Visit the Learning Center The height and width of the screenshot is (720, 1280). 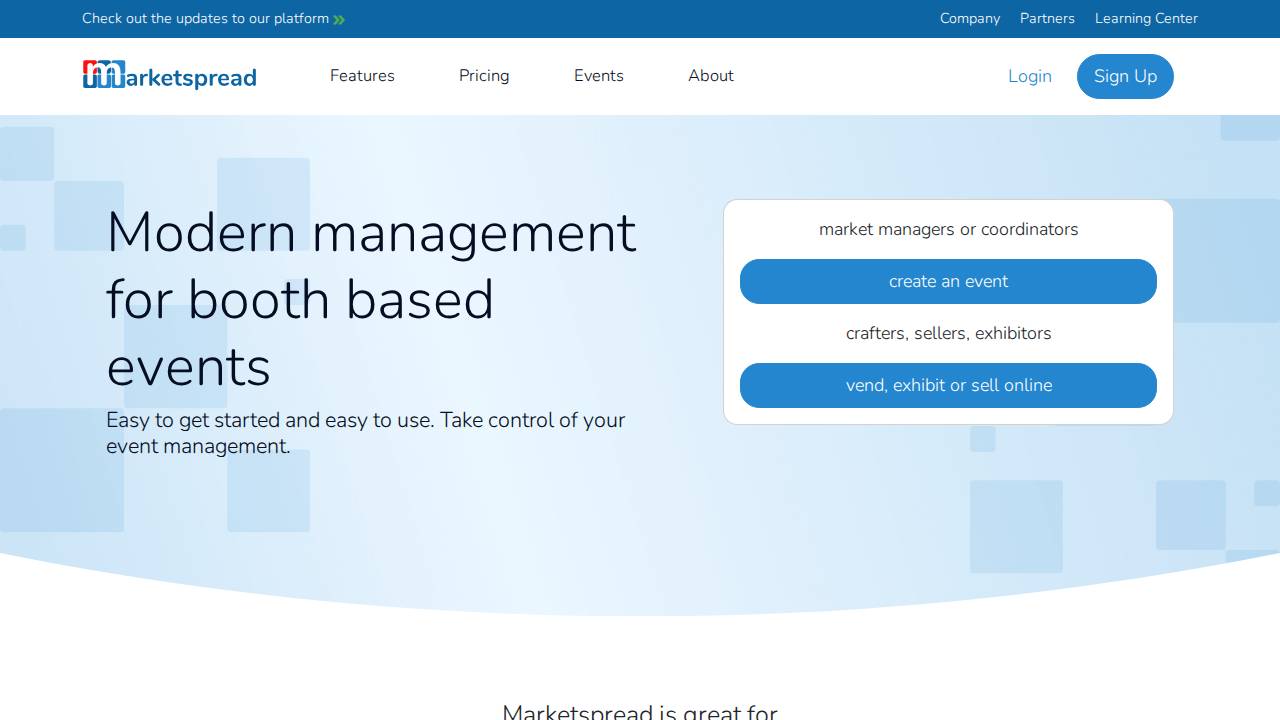point(1146,18)
